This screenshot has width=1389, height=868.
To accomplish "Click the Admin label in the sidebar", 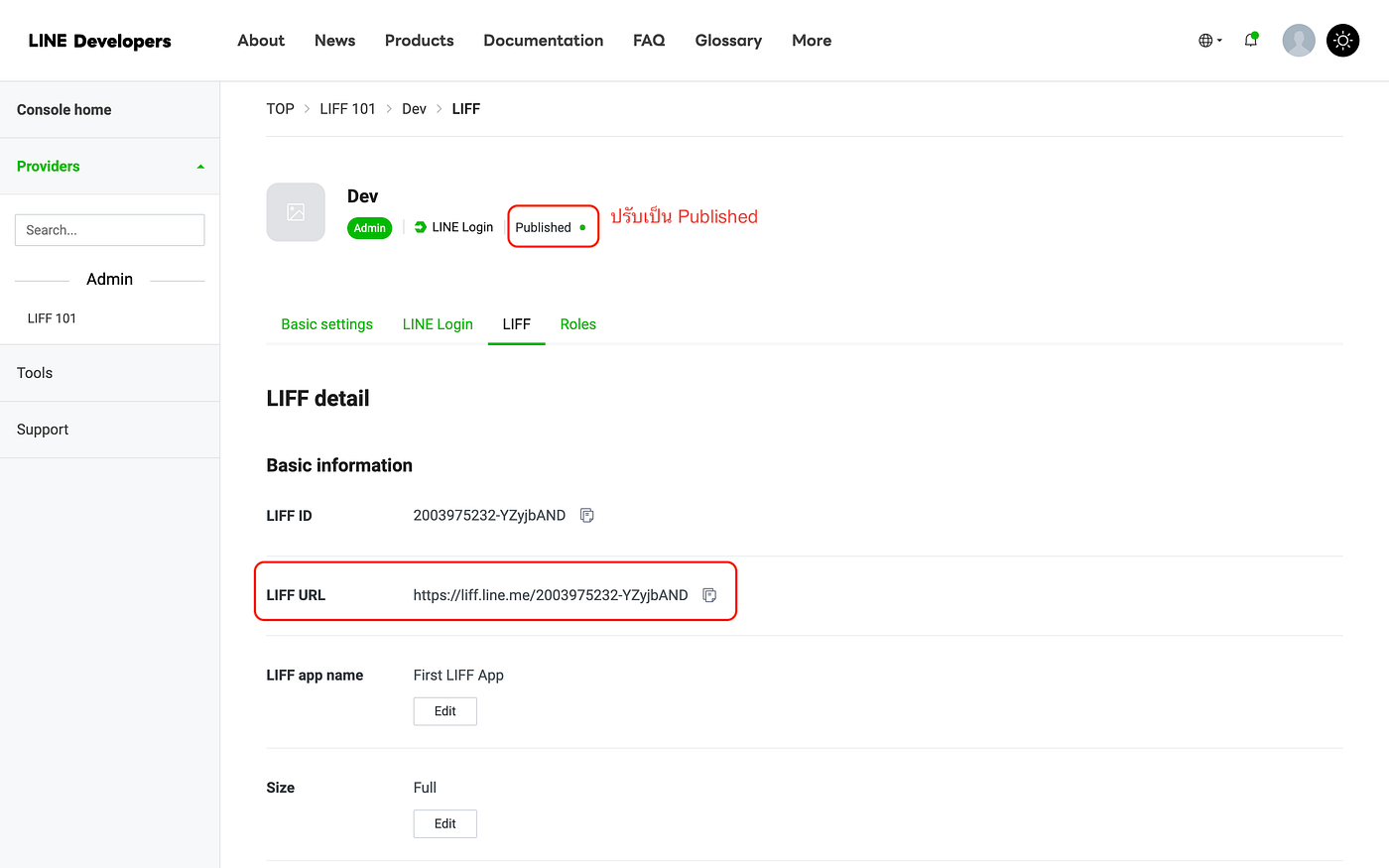I will [x=109, y=280].
